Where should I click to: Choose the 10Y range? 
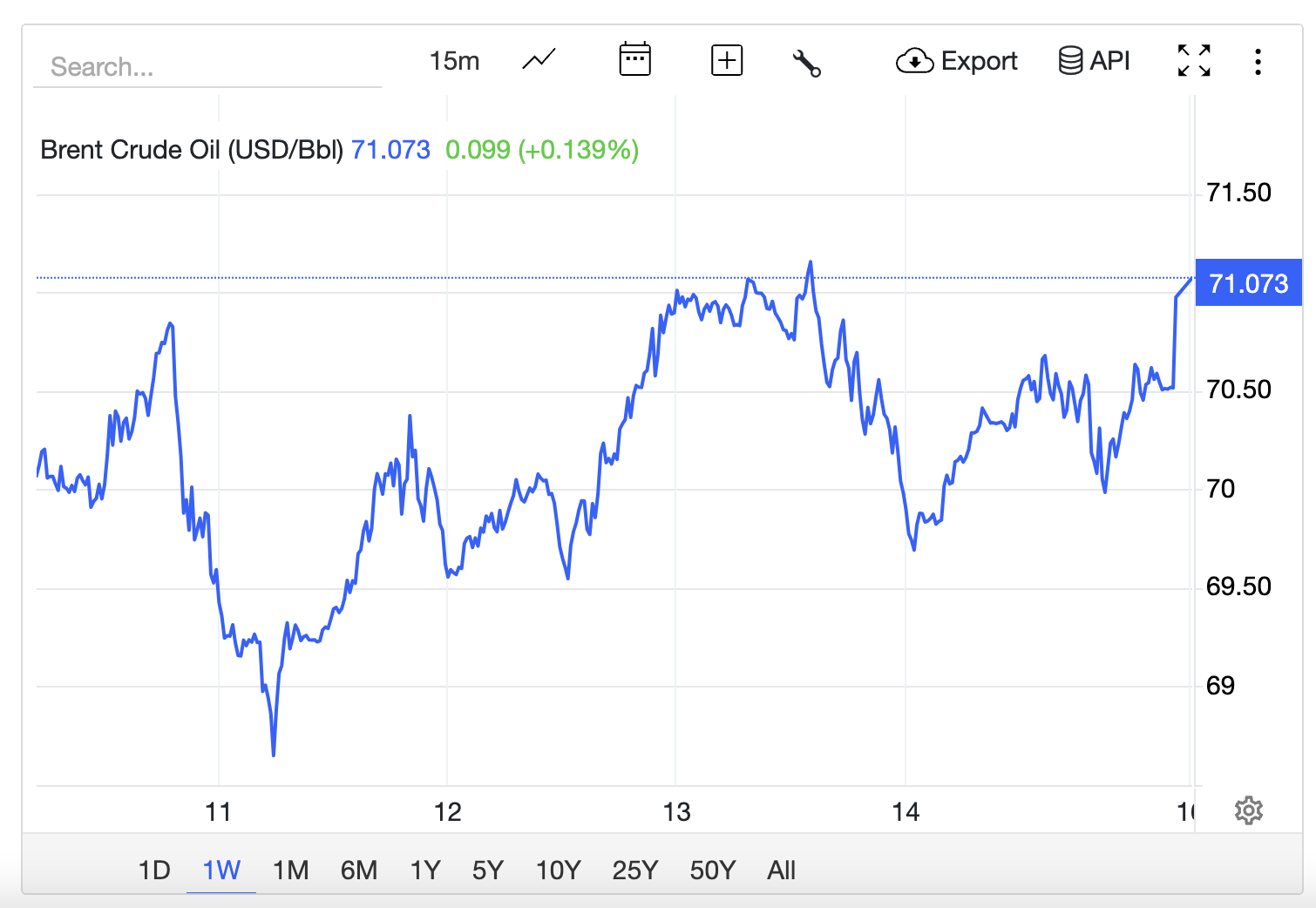tap(559, 870)
